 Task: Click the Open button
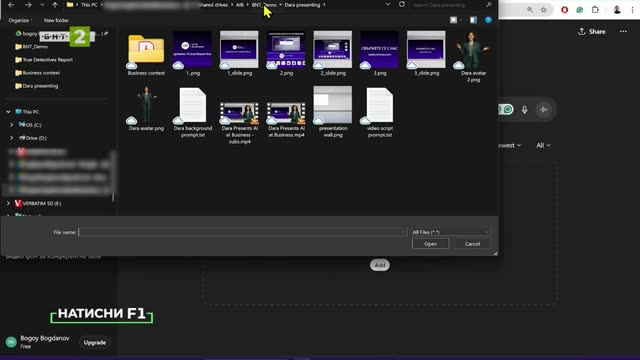click(x=430, y=244)
